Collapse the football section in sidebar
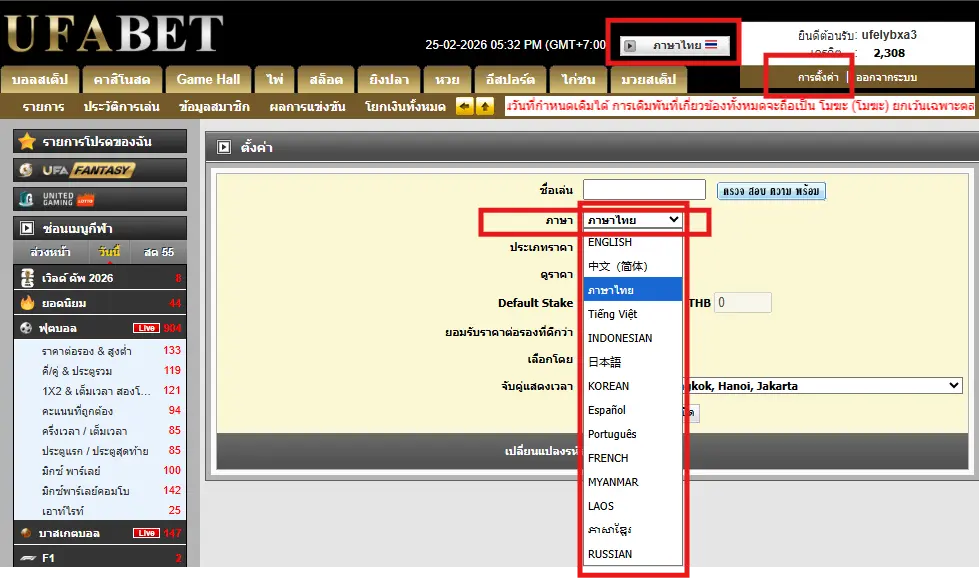Viewport: 979px width, 578px height. (27, 328)
